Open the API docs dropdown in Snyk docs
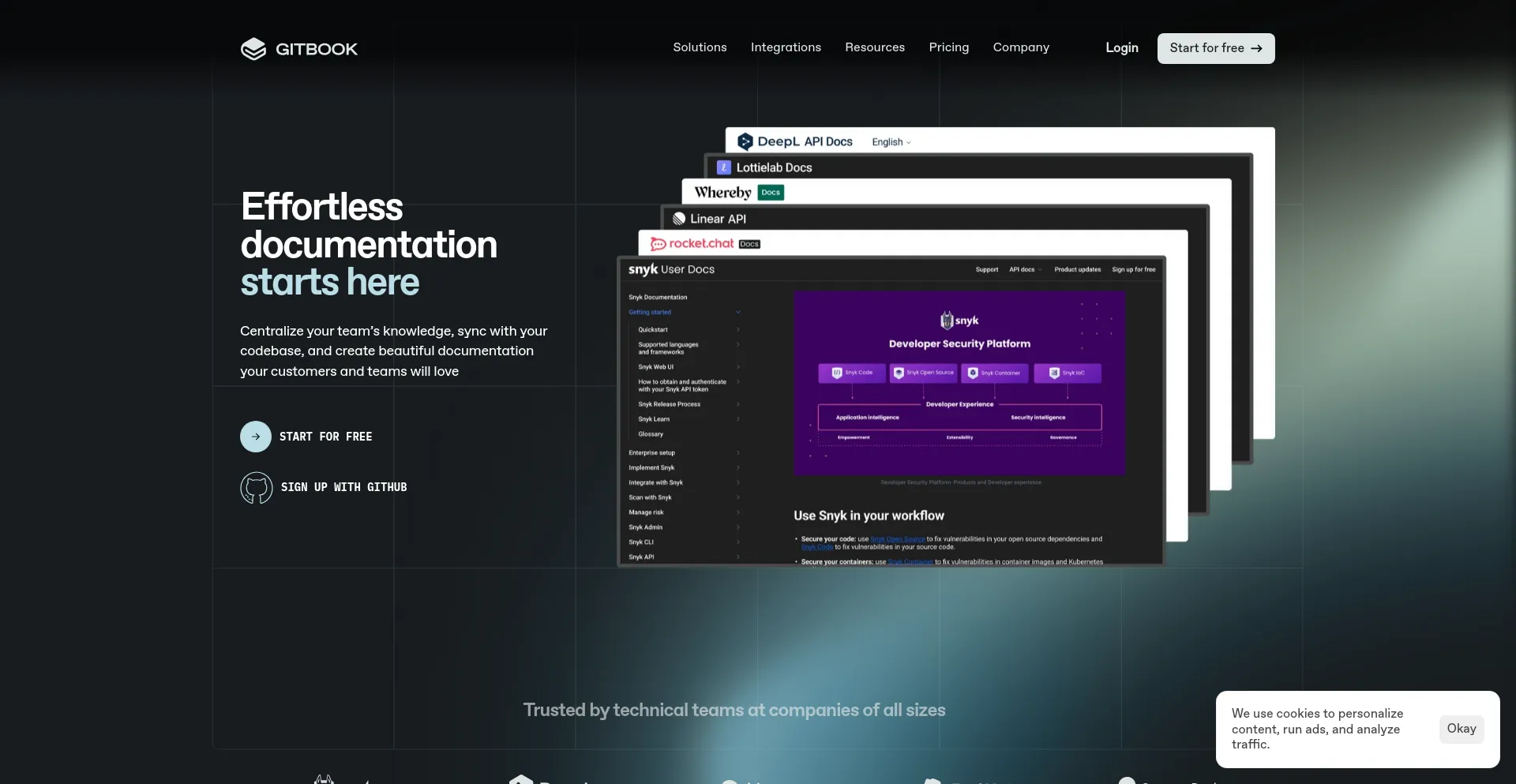The height and width of the screenshot is (784, 1516). 1026,270
